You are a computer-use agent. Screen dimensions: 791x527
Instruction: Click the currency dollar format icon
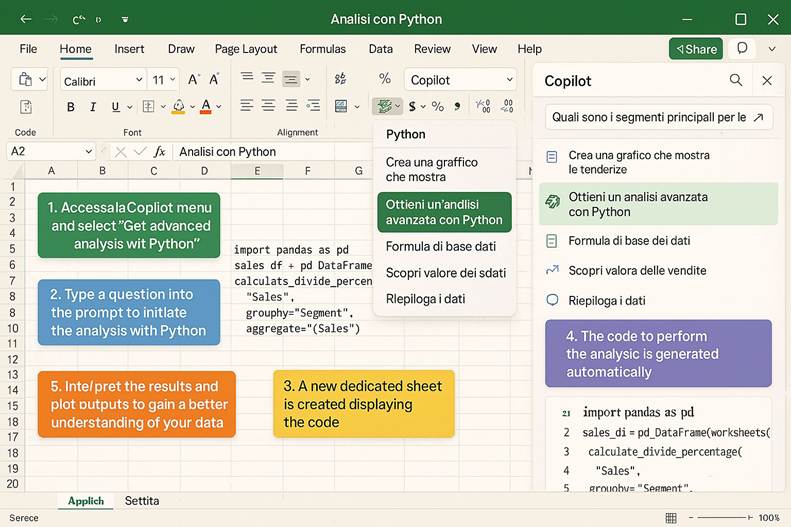point(410,106)
